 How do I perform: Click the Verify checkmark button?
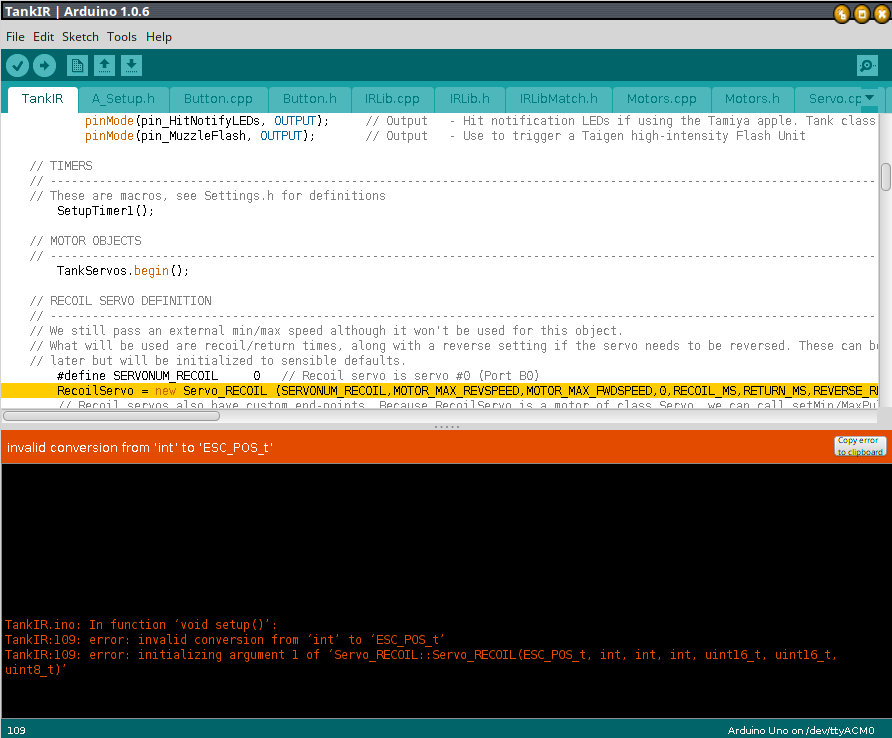click(18, 65)
